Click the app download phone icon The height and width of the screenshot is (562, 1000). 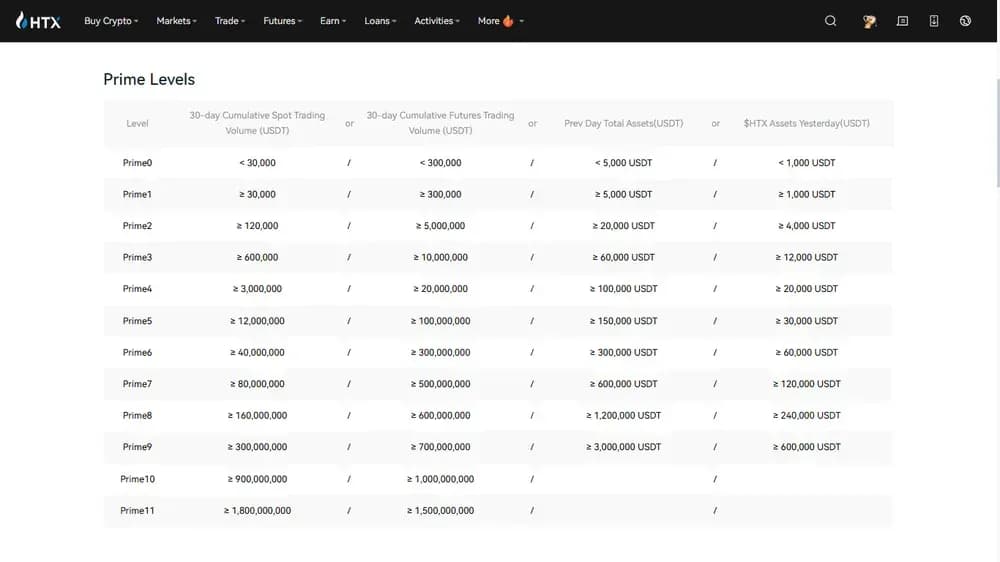pos(934,21)
